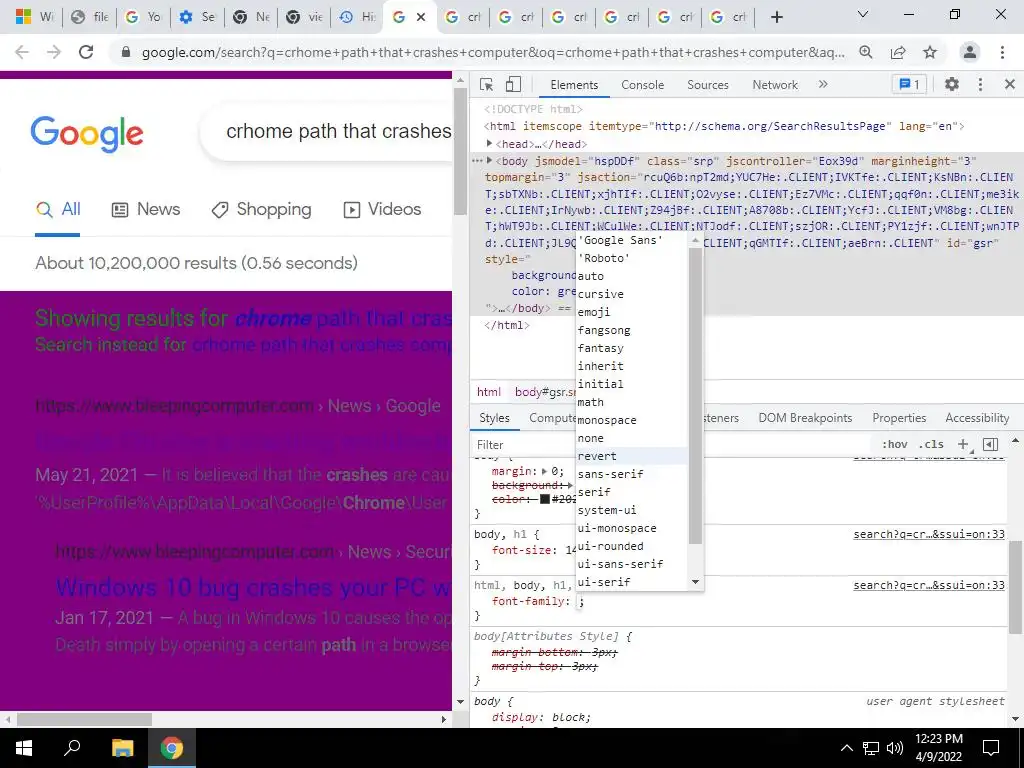Open the Videos search filter
Screen dimensions: 1024x768
pyautogui.click(x=382, y=210)
